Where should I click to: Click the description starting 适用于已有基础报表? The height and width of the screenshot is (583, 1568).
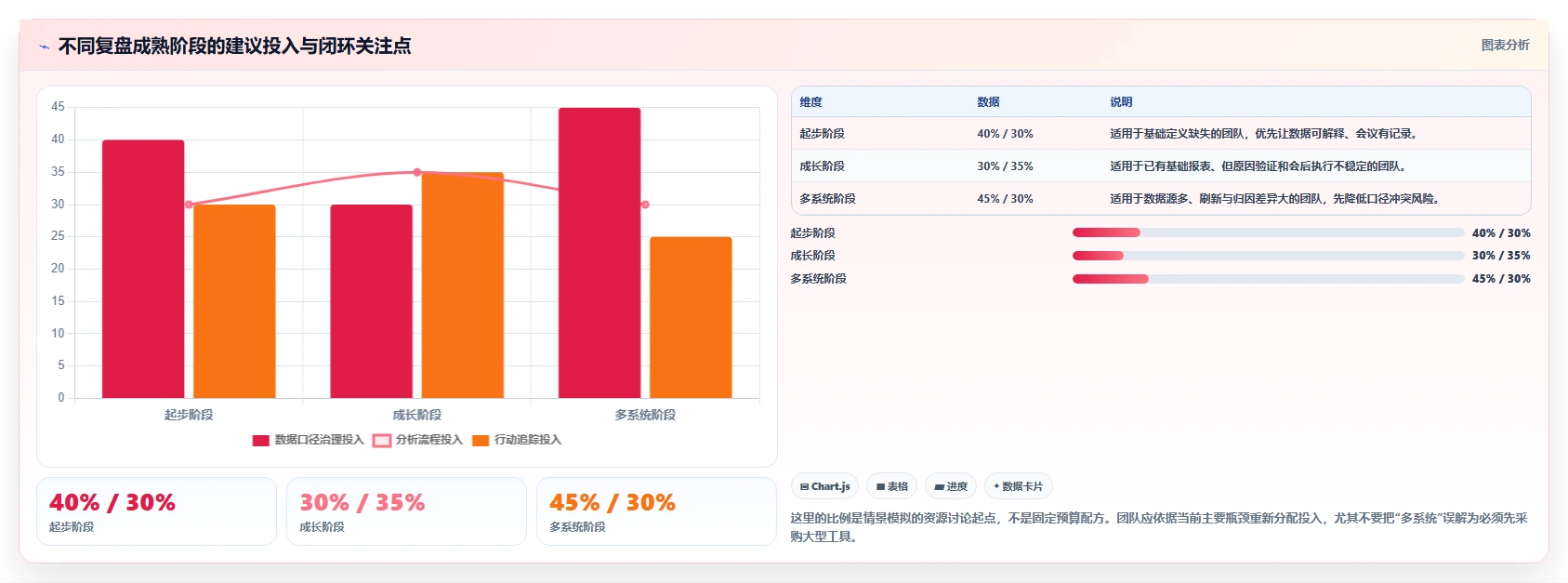click(1260, 166)
